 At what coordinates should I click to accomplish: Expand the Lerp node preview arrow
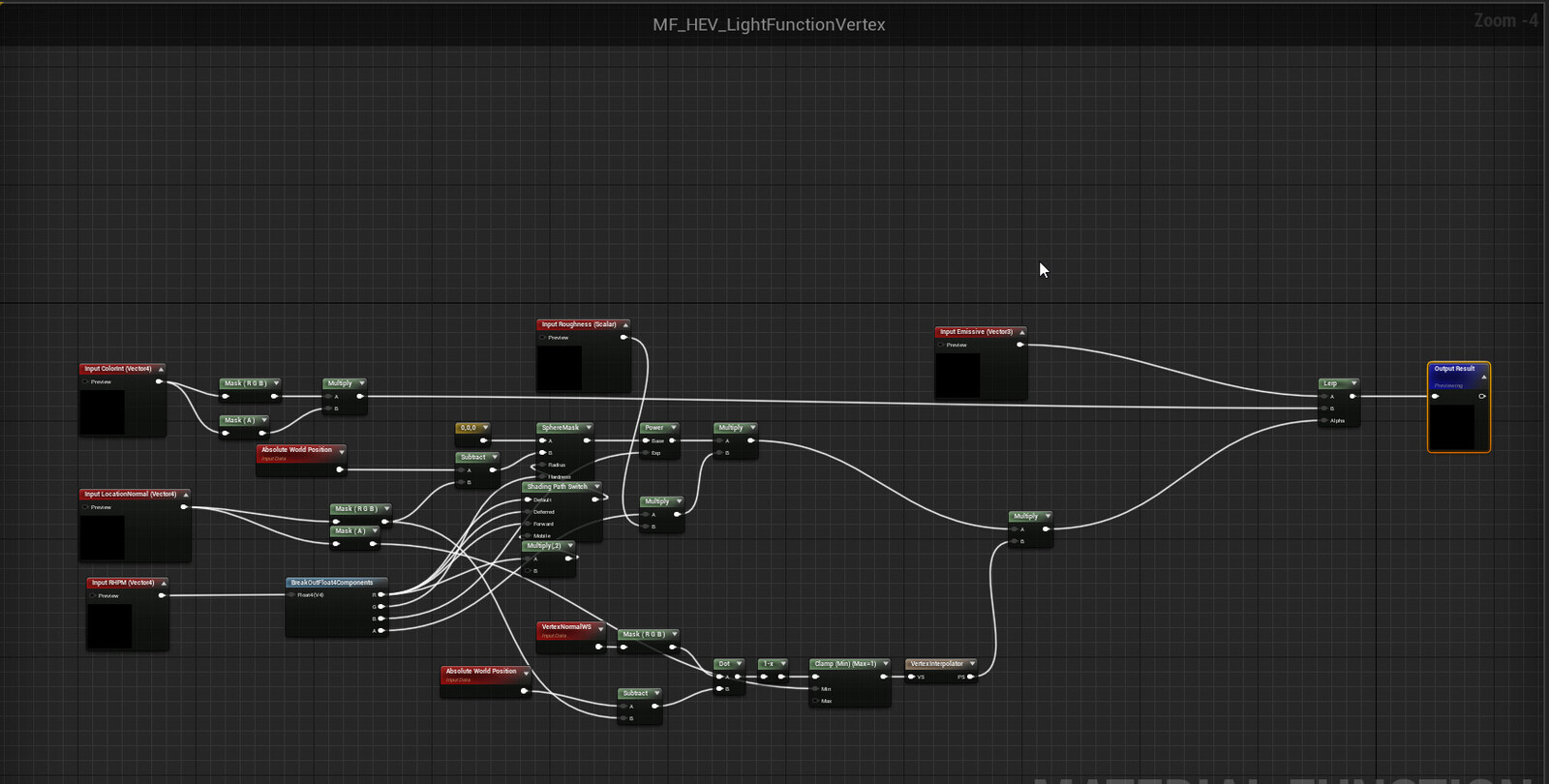[1353, 383]
